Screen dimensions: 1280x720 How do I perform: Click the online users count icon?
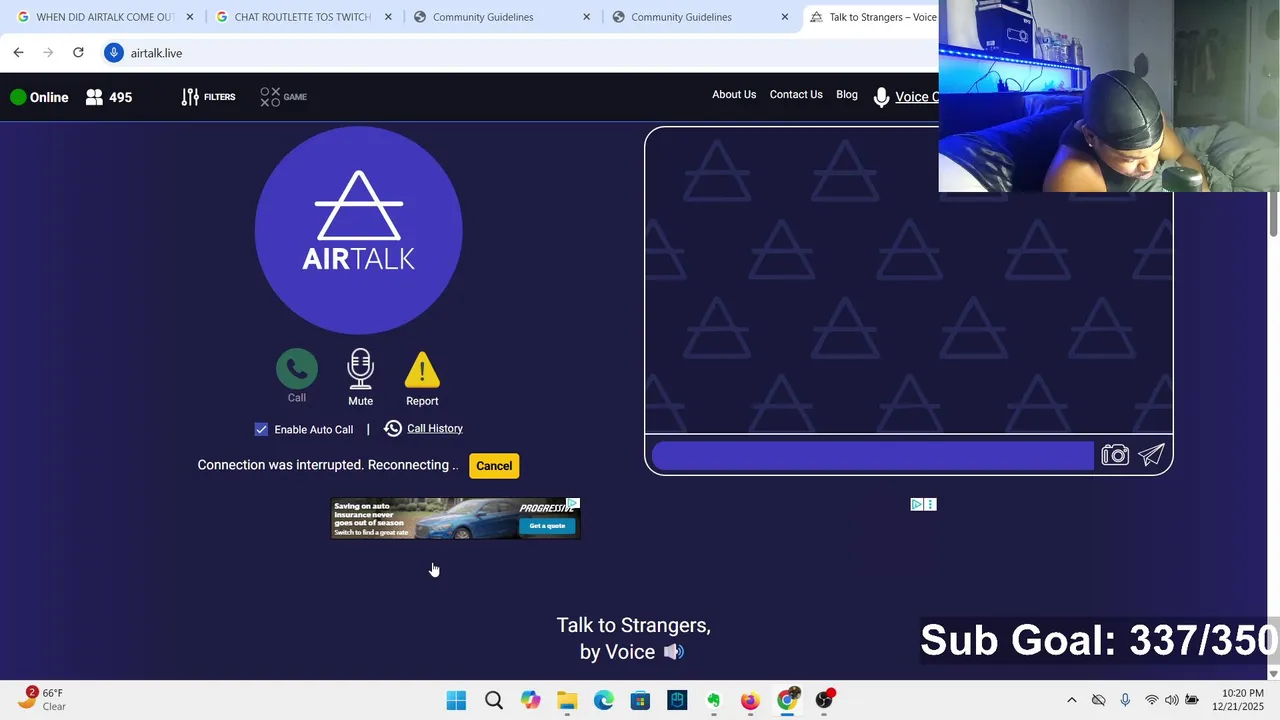(x=94, y=97)
